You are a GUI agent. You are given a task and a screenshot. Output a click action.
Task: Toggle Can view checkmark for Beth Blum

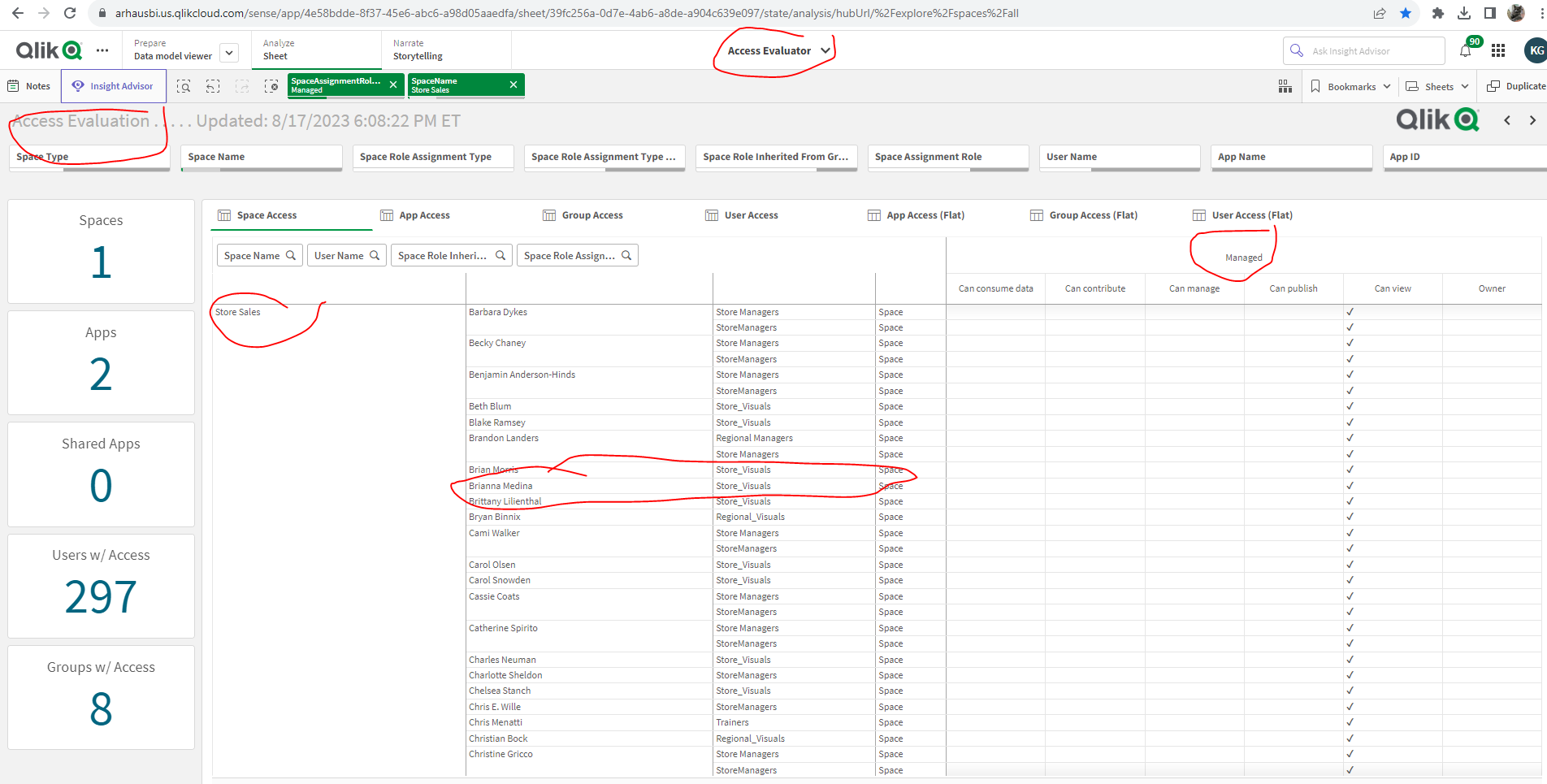(x=1350, y=405)
